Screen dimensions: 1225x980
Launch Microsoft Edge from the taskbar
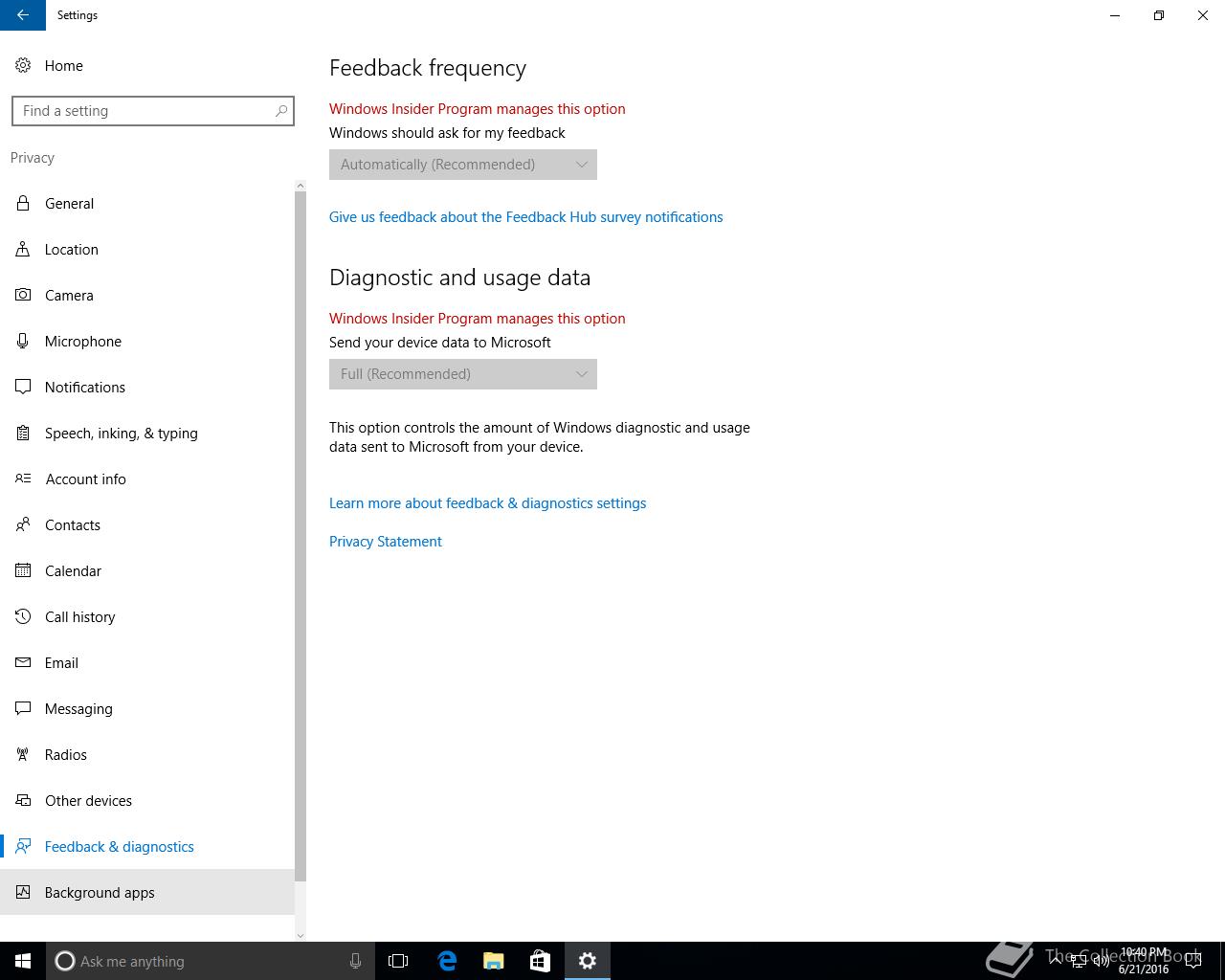(446, 961)
